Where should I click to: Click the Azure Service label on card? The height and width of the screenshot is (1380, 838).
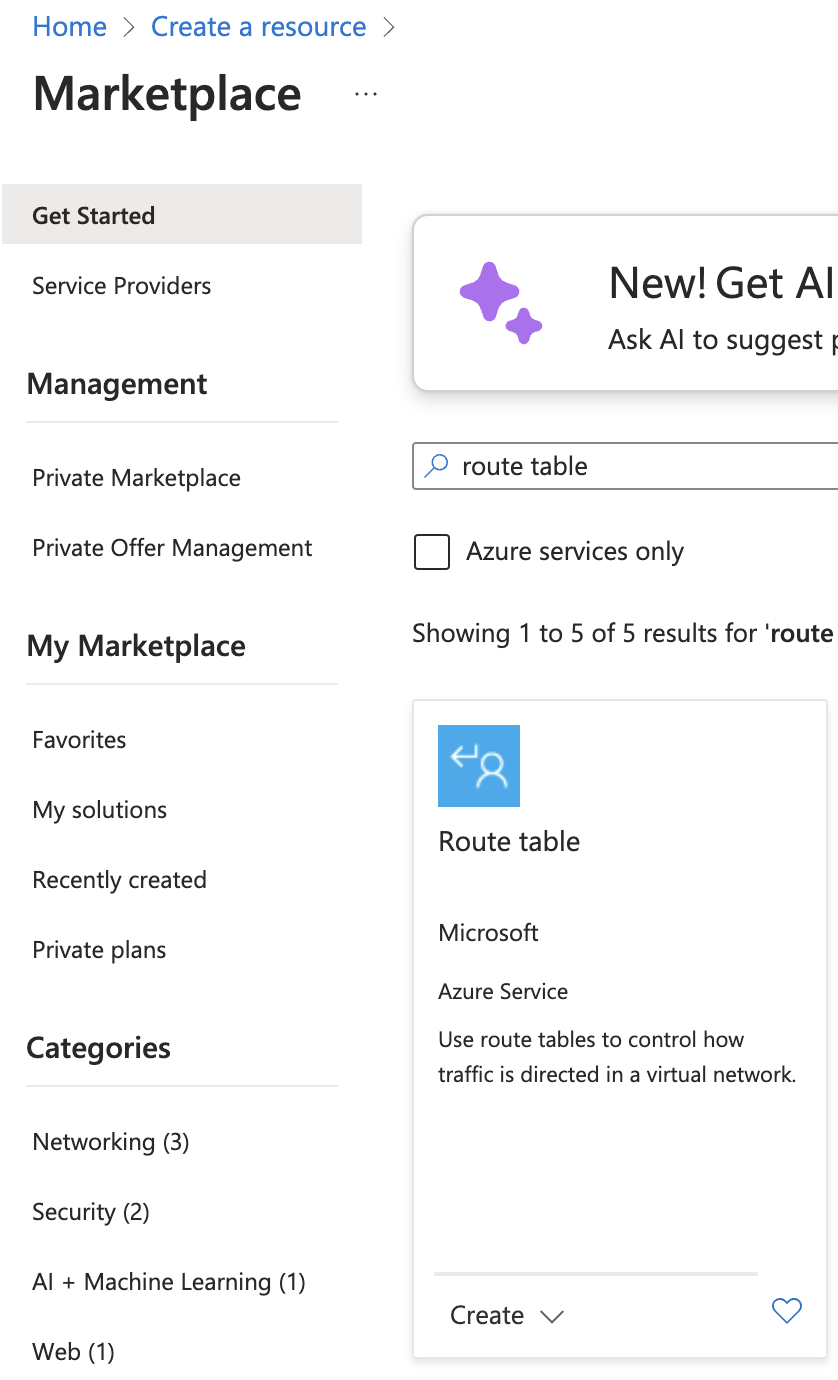click(x=503, y=992)
